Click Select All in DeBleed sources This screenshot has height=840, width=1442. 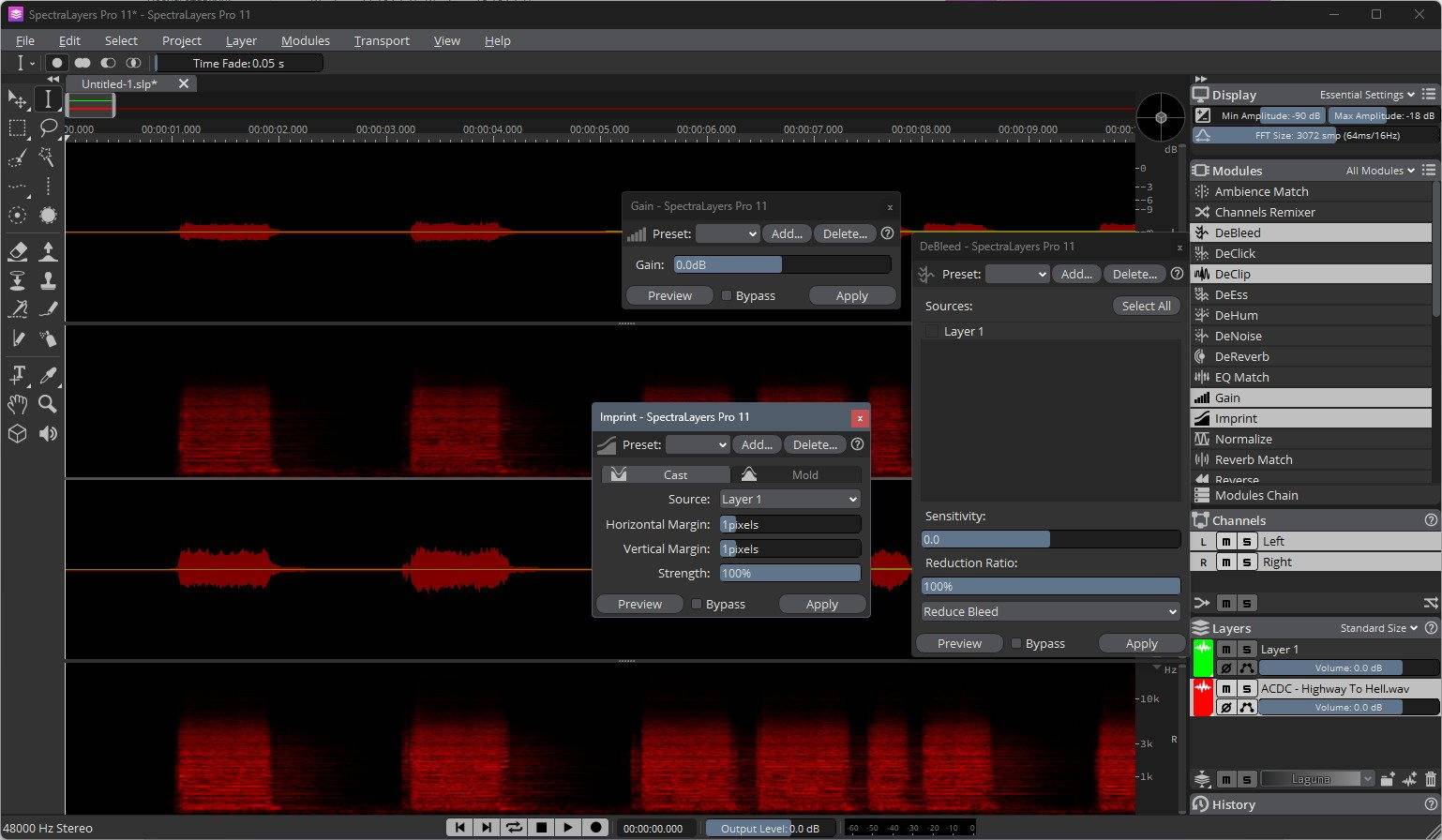click(x=1146, y=306)
